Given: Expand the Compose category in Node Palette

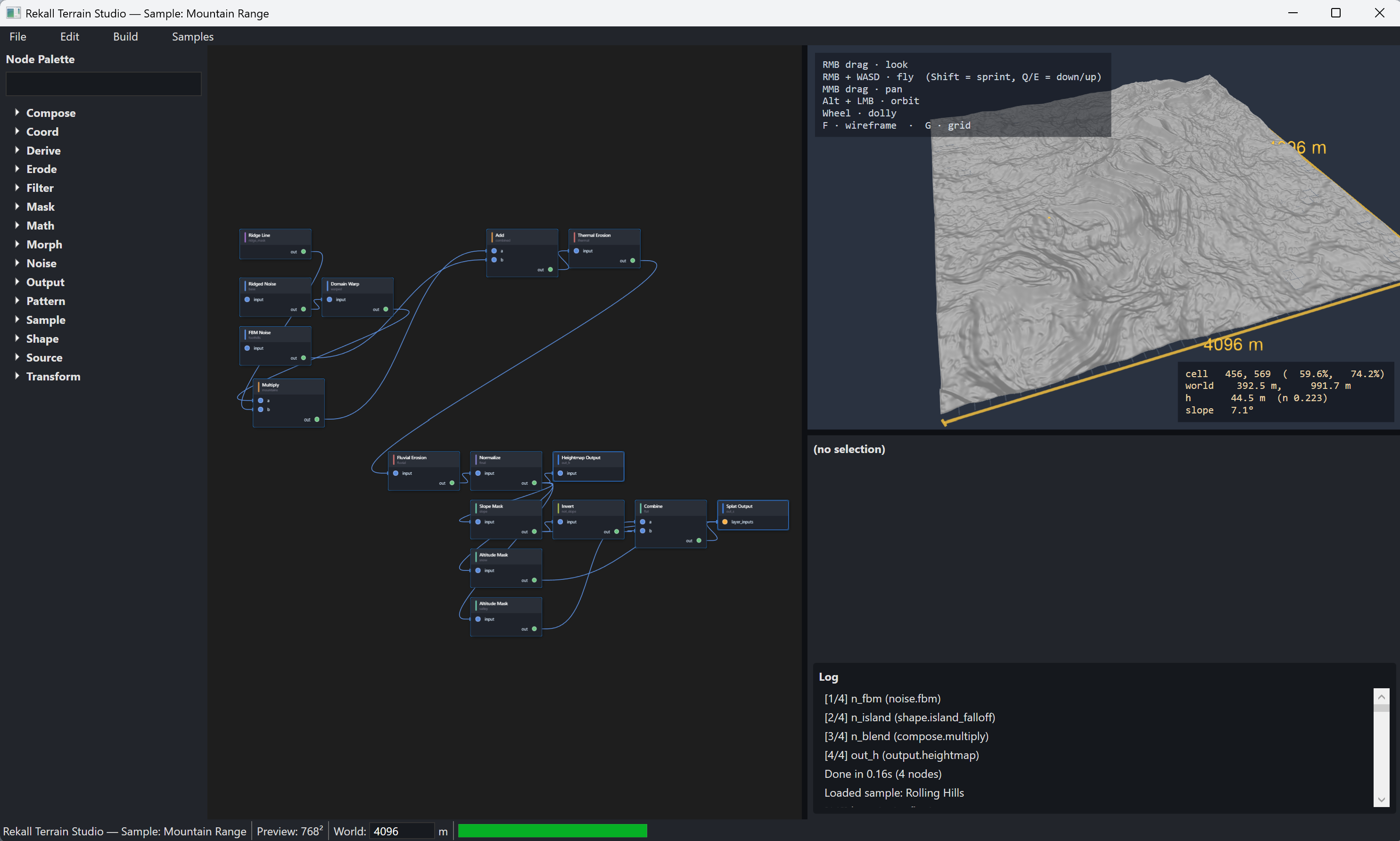Looking at the screenshot, I should pos(17,112).
